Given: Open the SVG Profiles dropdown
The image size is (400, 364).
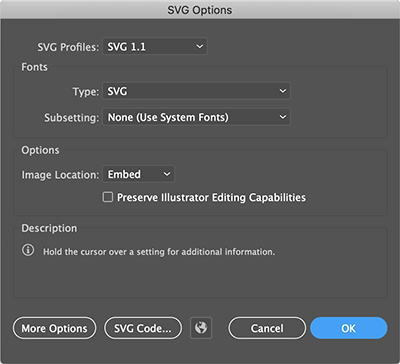Looking at the screenshot, I should 155,46.
